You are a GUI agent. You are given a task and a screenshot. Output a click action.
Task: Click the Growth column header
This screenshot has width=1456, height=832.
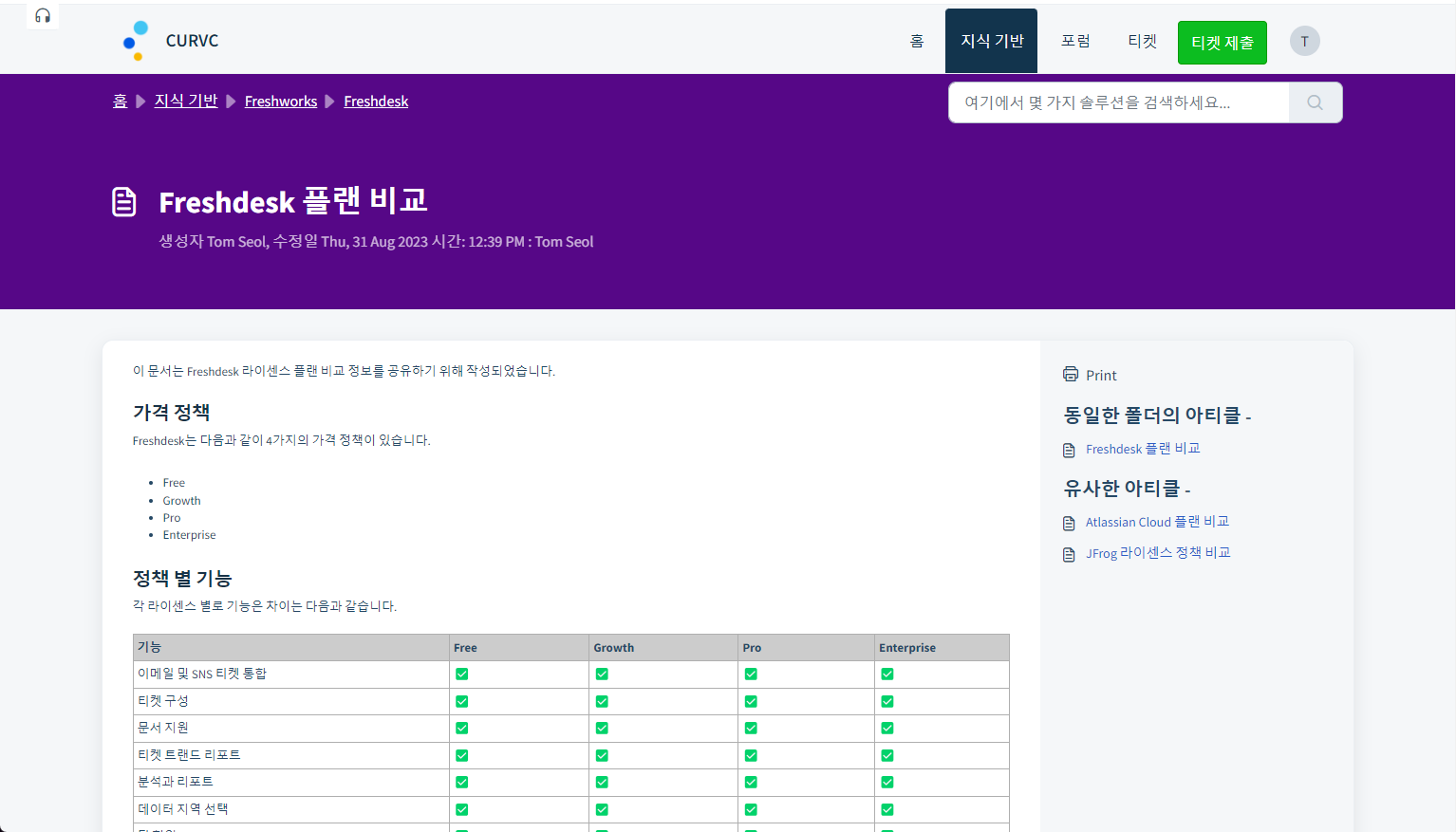pyautogui.click(x=663, y=648)
